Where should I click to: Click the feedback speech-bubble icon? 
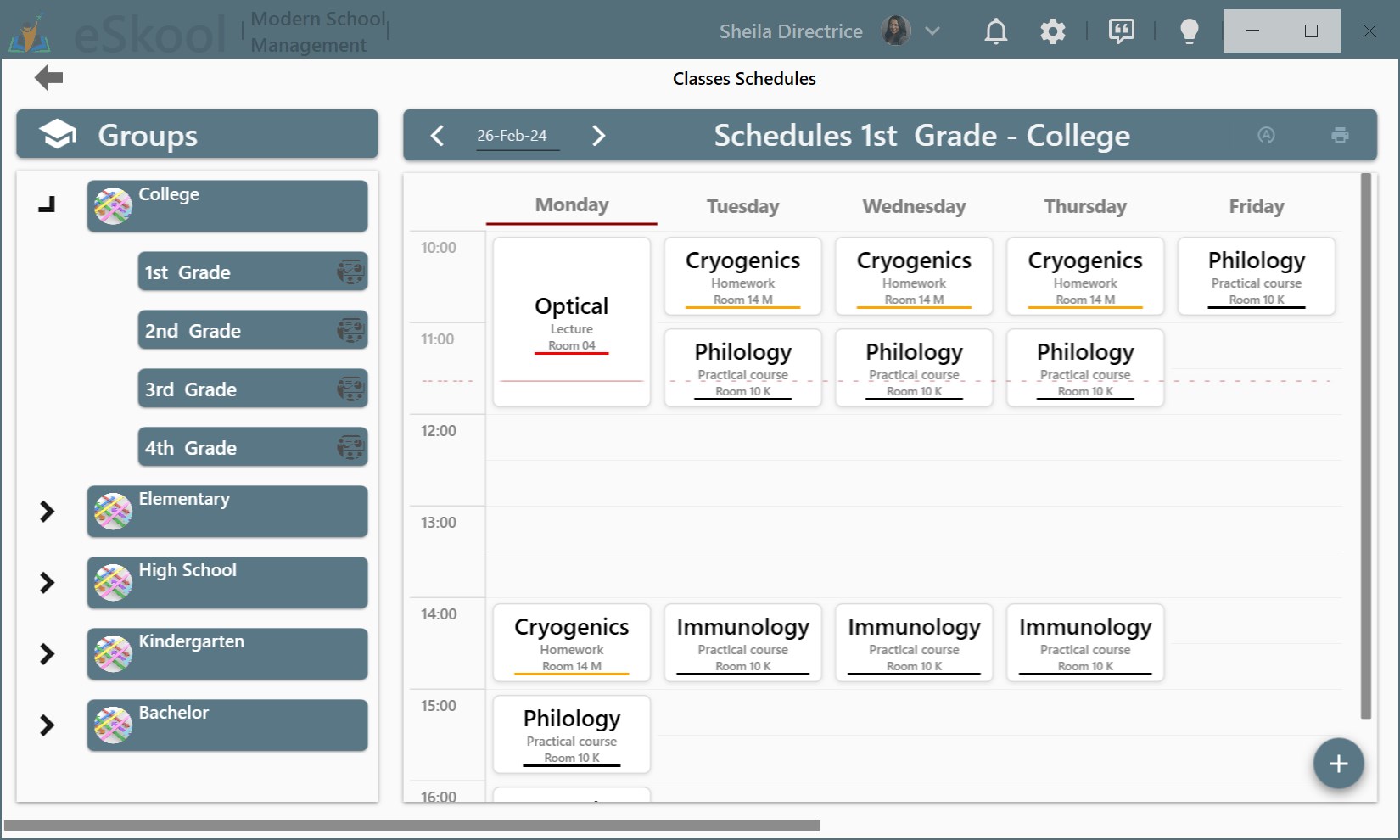pyautogui.click(x=1121, y=31)
